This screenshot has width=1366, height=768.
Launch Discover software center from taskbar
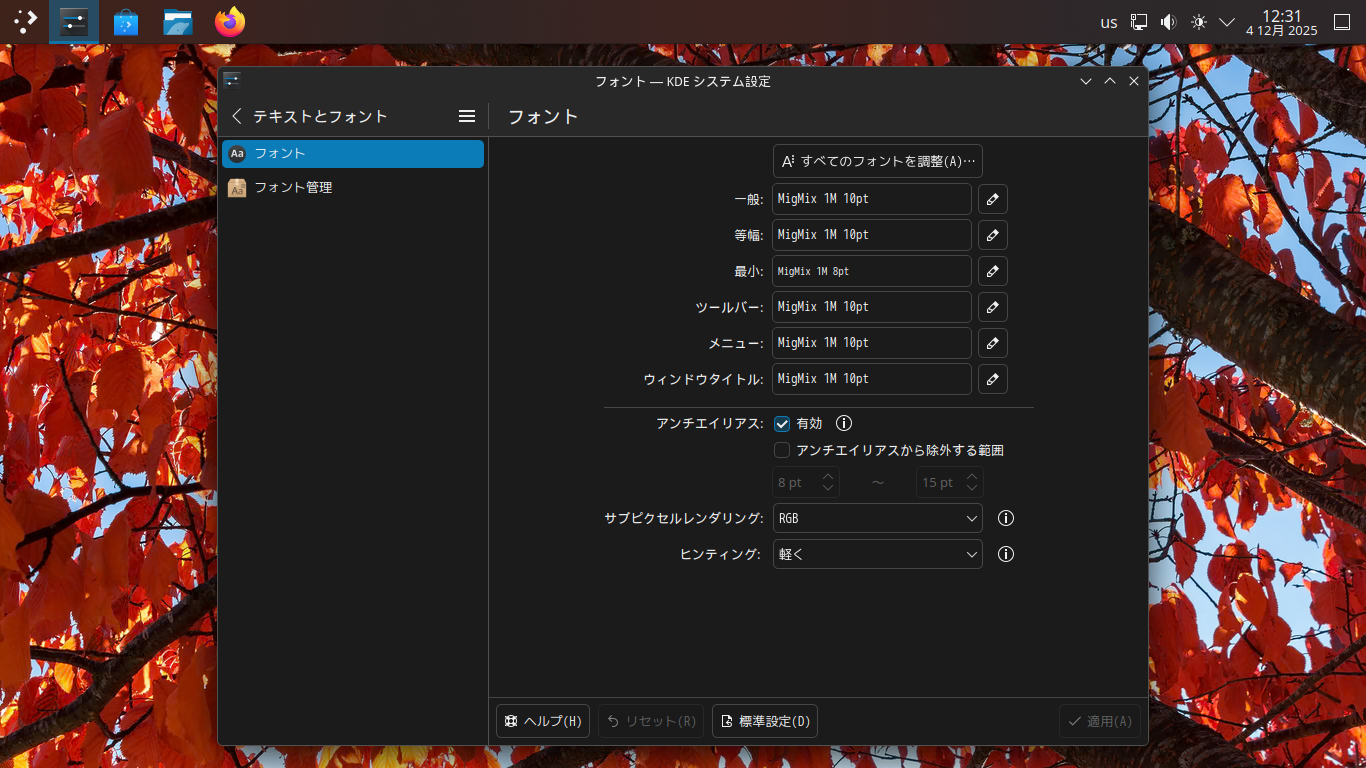click(126, 21)
